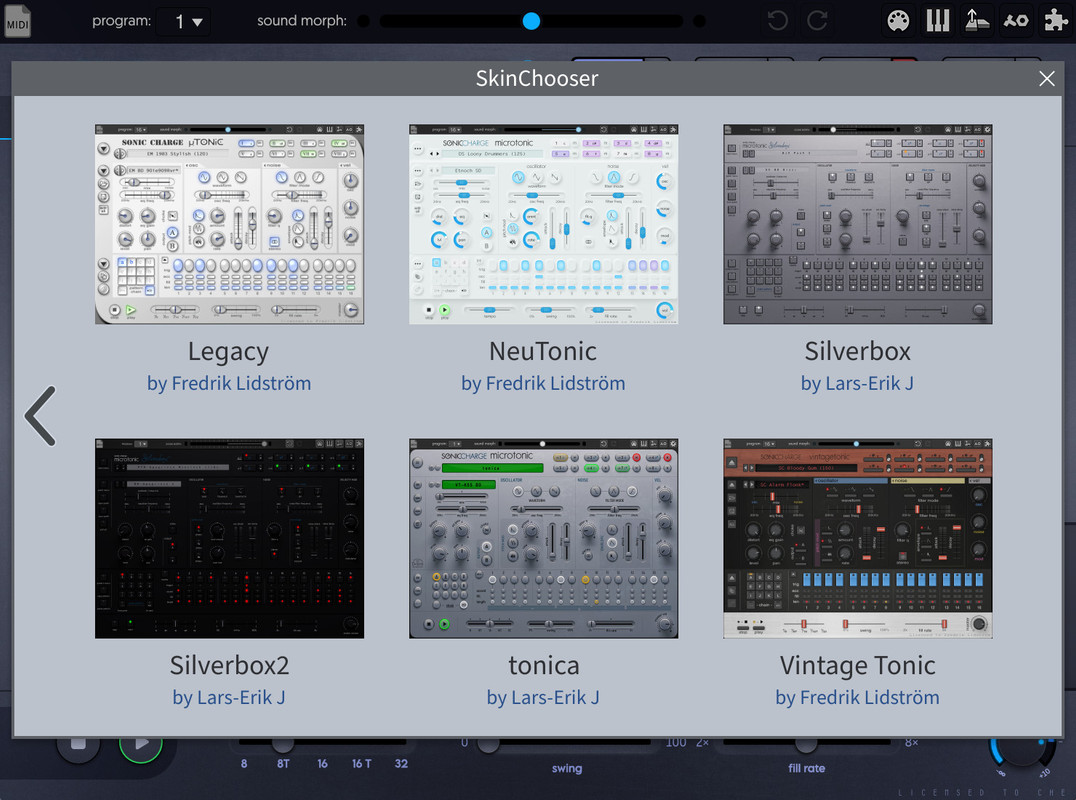Select the NeuTonic skin thumbnail

click(543, 224)
